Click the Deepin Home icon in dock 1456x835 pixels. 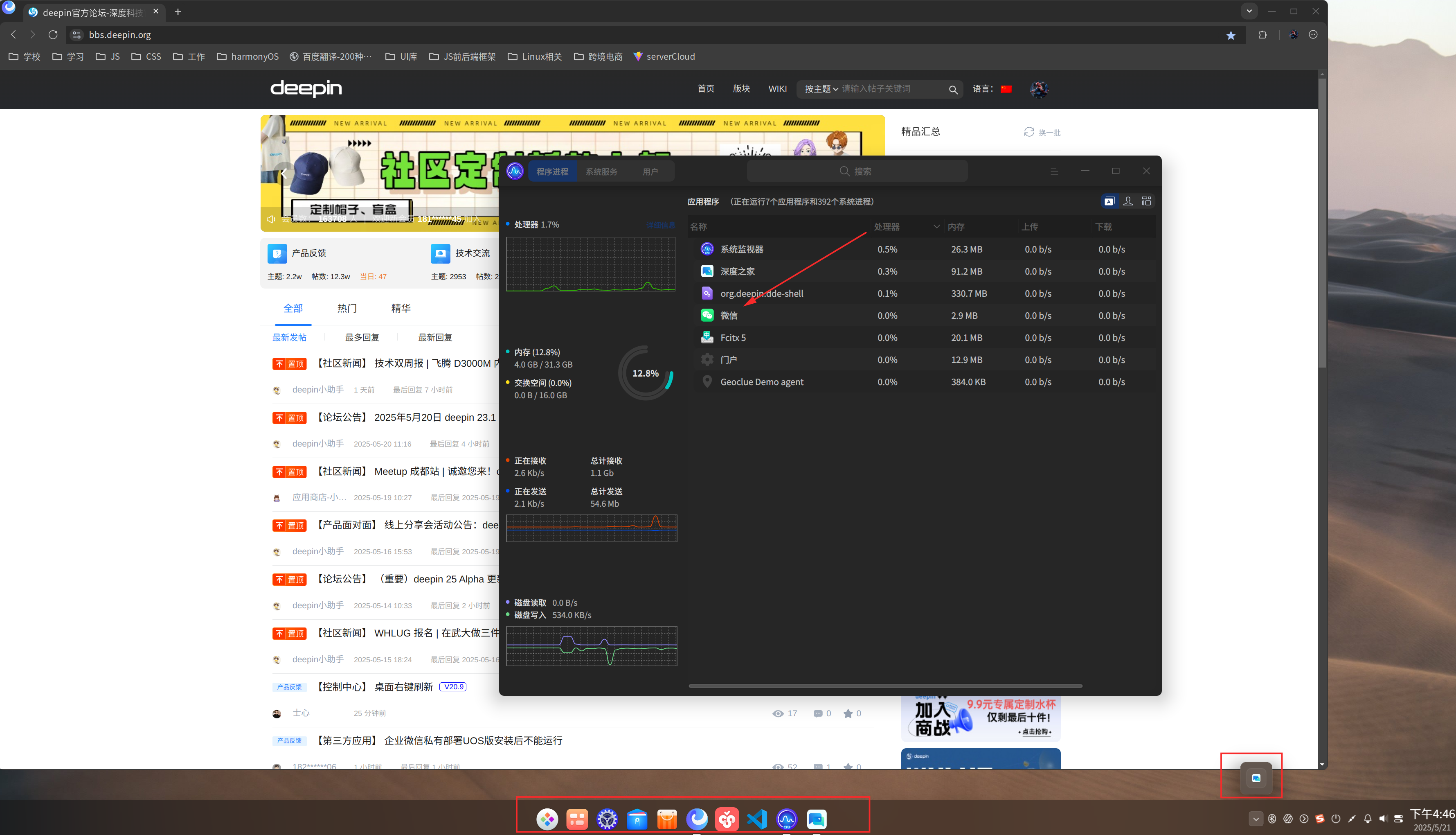coord(817,819)
